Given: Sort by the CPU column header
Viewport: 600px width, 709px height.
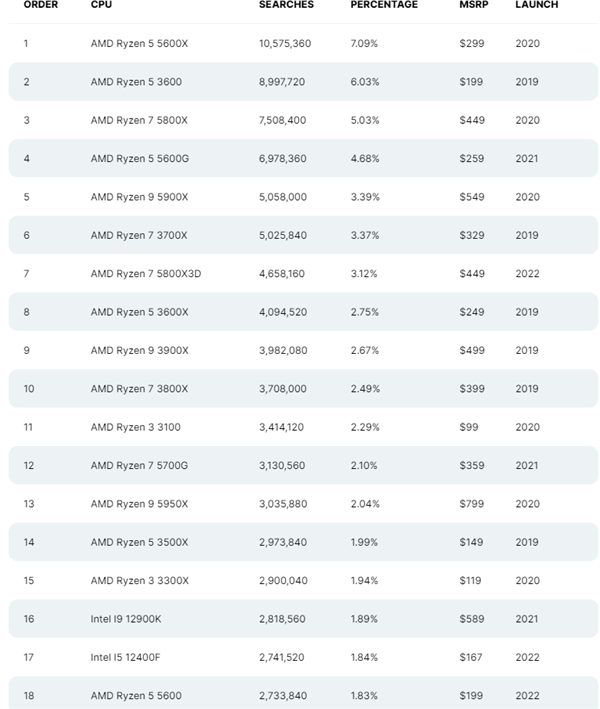Looking at the screenshot, I should [101, 5].
